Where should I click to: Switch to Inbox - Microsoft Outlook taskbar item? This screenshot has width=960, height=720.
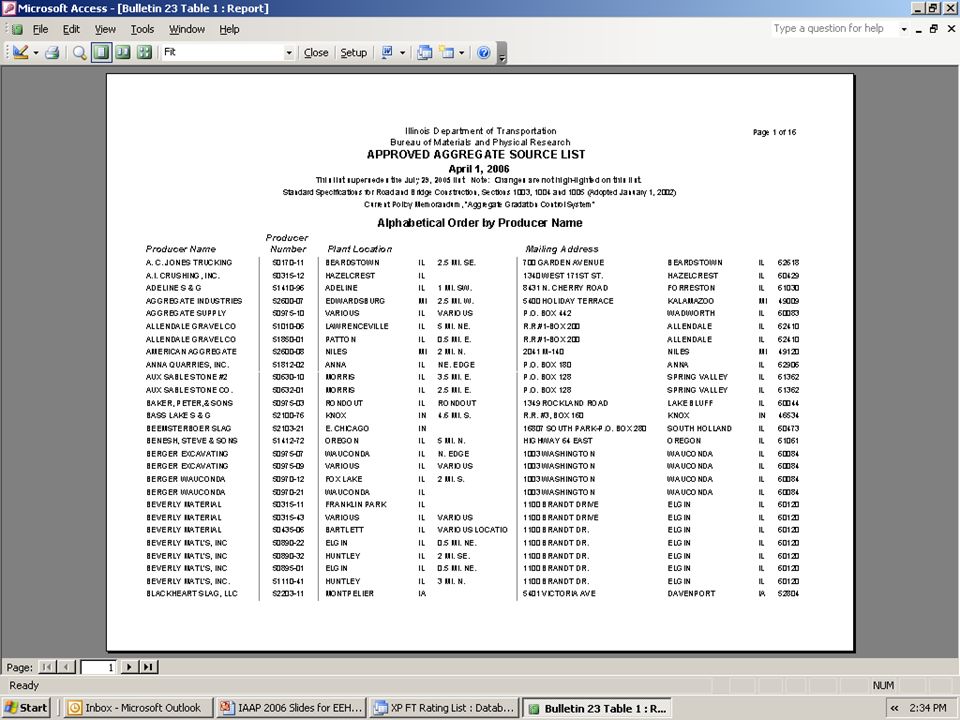pos(138,708)
